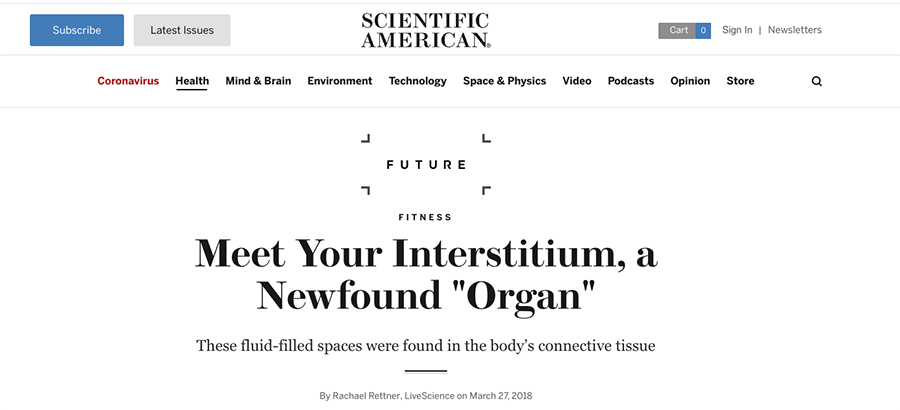Viewport: 900px width, 410px height.
Task: Open the Technology section
Action: coord(418,81)
